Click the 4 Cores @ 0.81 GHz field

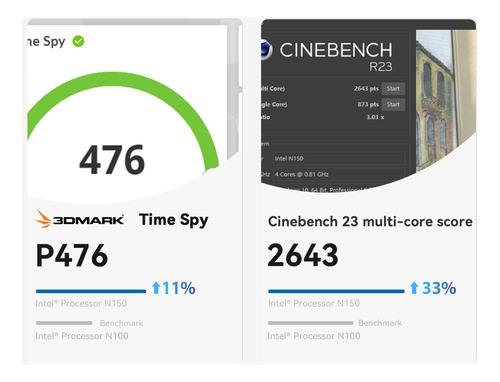pos(339,174)
